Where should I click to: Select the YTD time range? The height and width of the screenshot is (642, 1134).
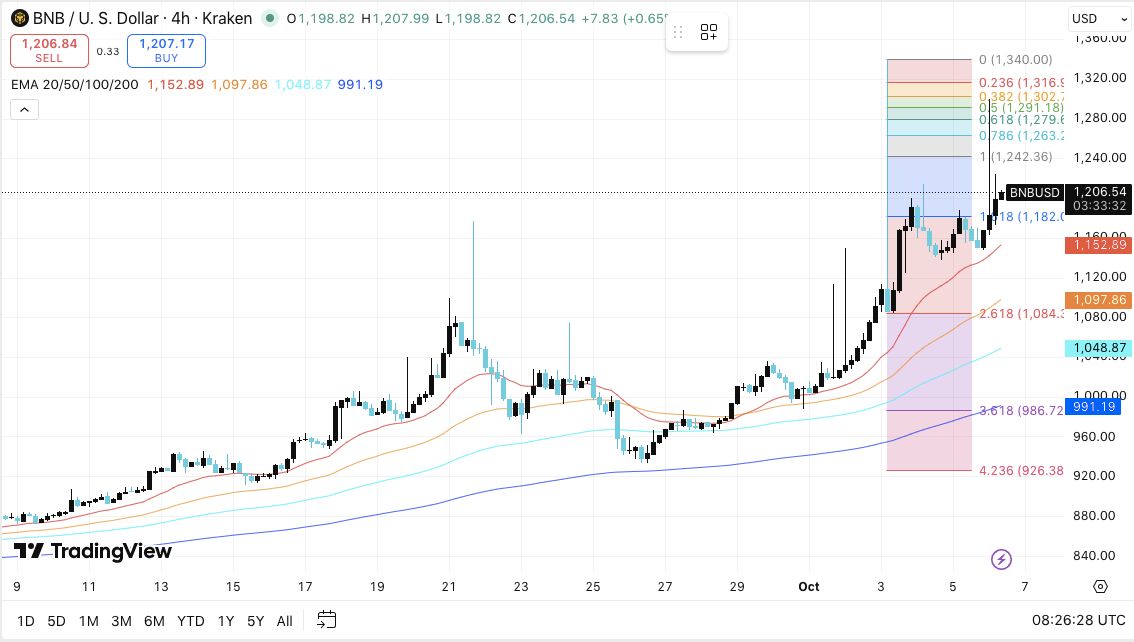[x=190, y=621]
